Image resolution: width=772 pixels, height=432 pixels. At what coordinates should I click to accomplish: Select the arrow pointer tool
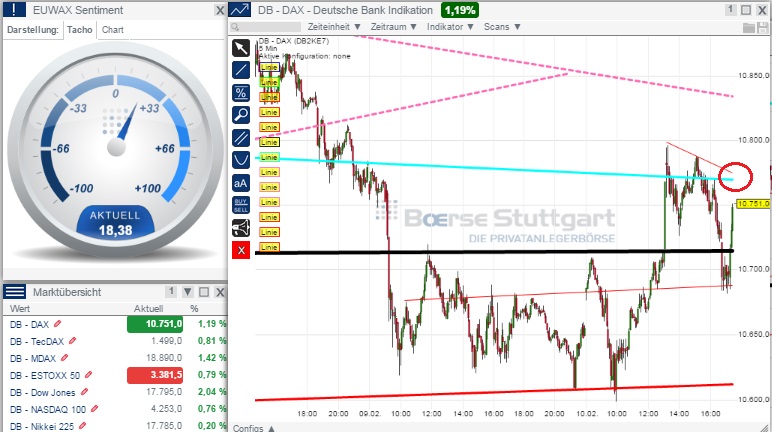tap(241, 48)
